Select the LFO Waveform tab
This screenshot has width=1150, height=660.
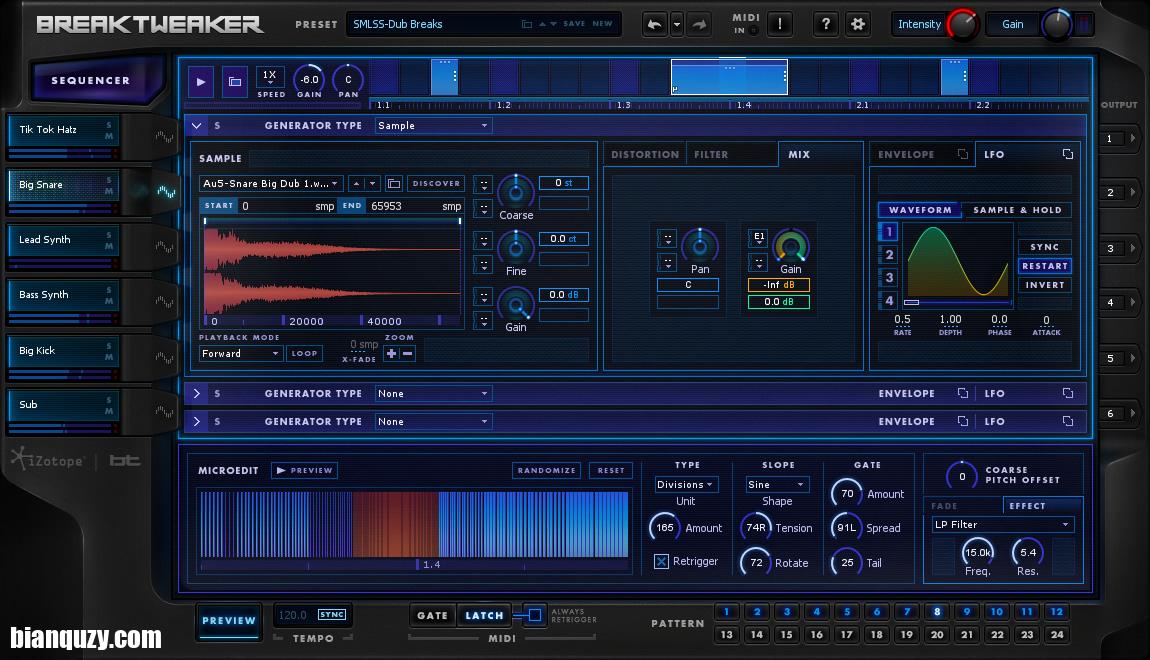(920, 210)
